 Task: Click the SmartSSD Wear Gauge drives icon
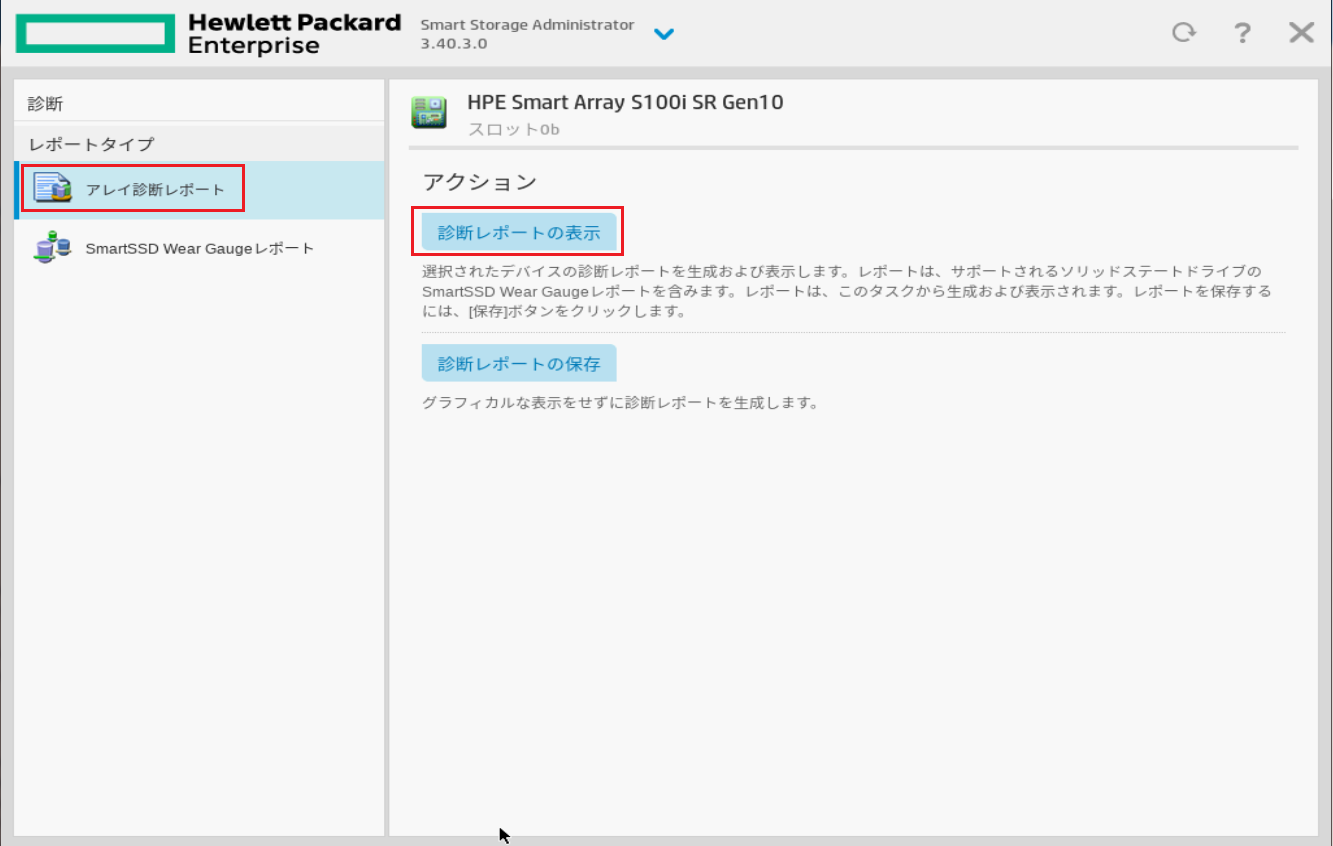pos(52,247)
